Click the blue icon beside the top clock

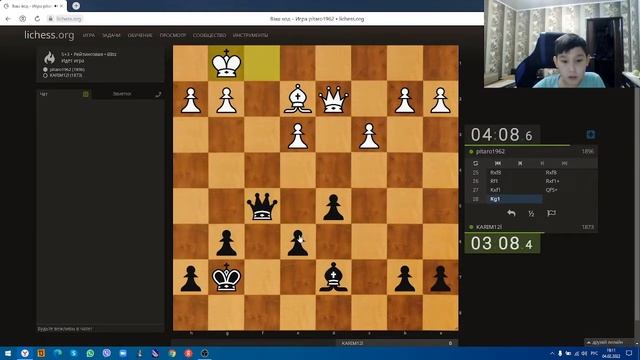coord(590,135)
